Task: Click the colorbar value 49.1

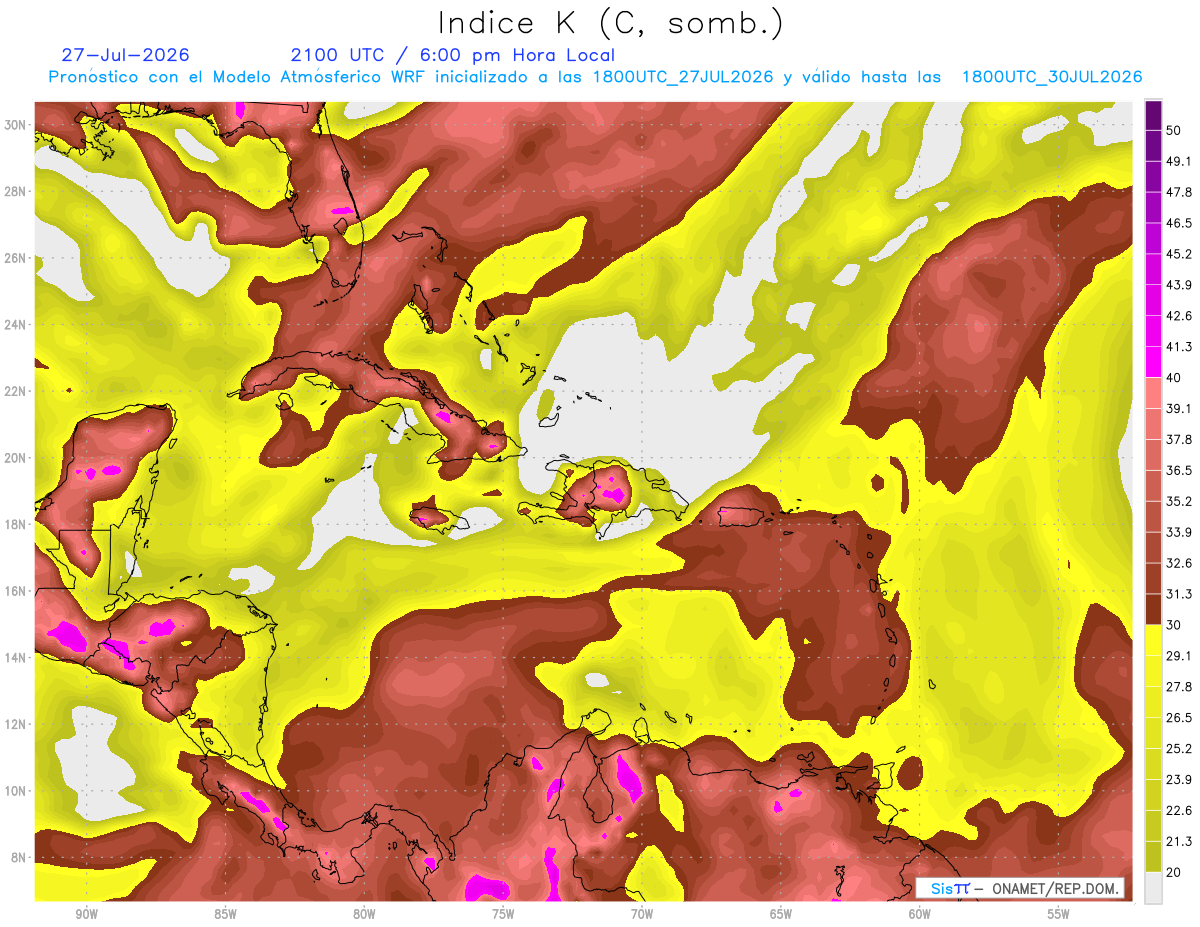Action: [1178, 161]
